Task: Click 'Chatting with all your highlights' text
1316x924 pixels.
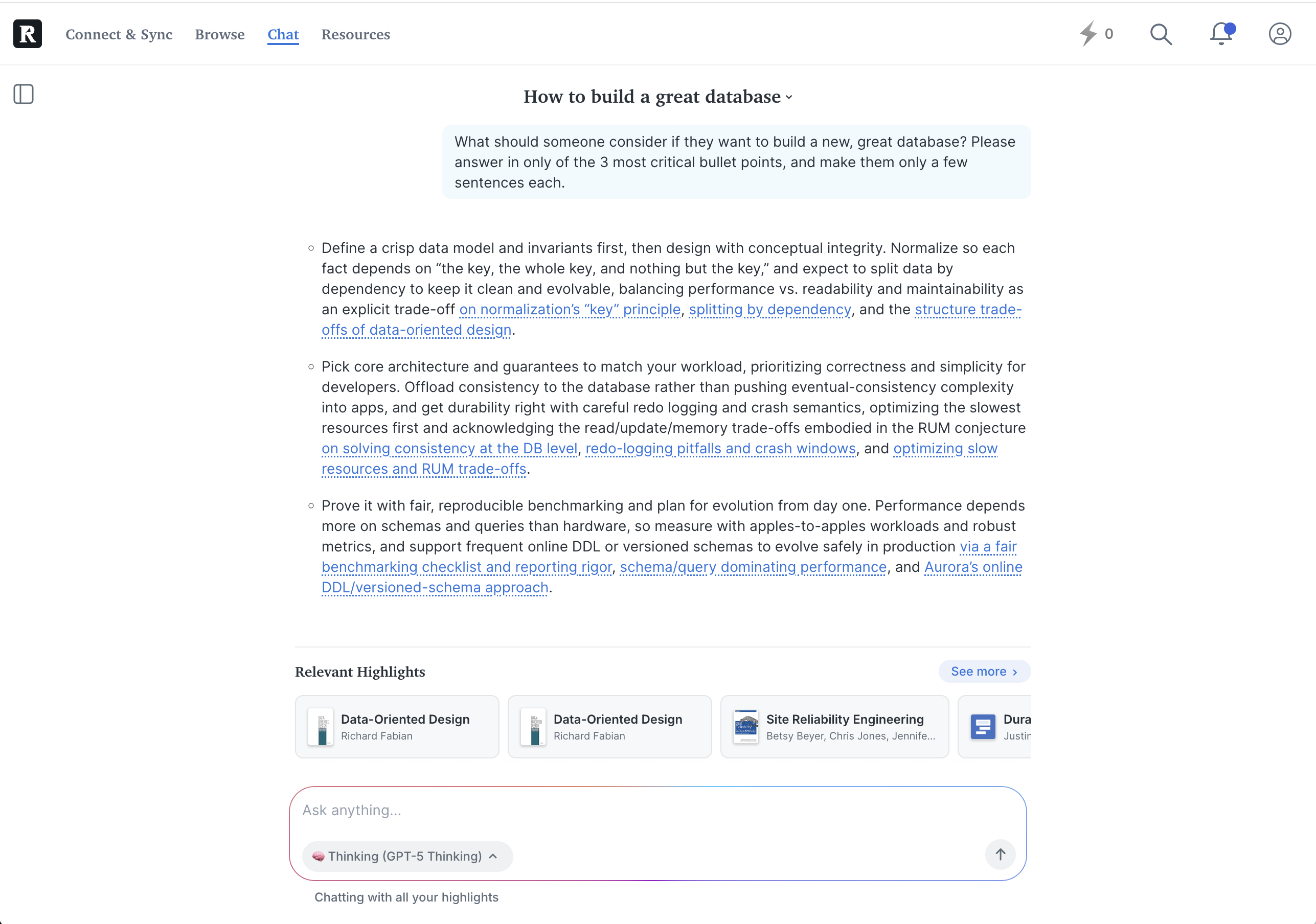Action: tap(406, 897)
